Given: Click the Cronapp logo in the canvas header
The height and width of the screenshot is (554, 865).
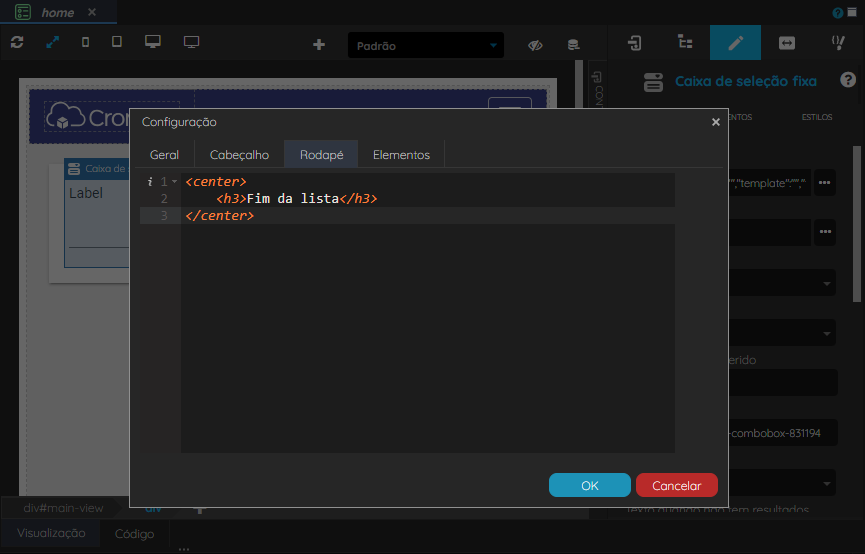Looking at the screenshot, I should pyautogui.click(x=87, y=116).
